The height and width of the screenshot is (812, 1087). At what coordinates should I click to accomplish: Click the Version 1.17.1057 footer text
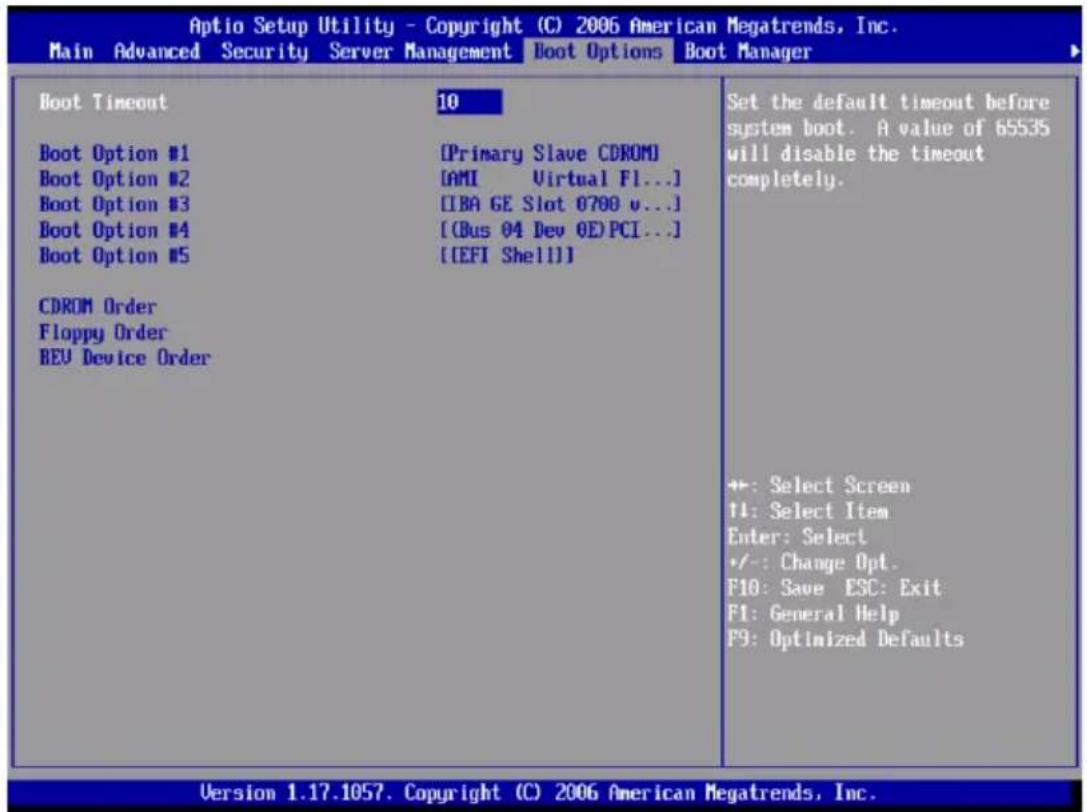[538, 793]
